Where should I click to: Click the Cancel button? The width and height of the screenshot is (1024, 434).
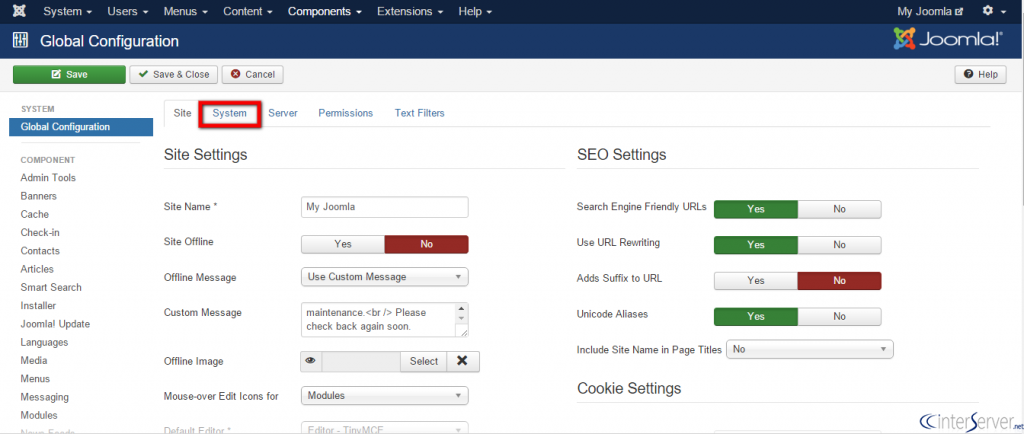point(252,74)
